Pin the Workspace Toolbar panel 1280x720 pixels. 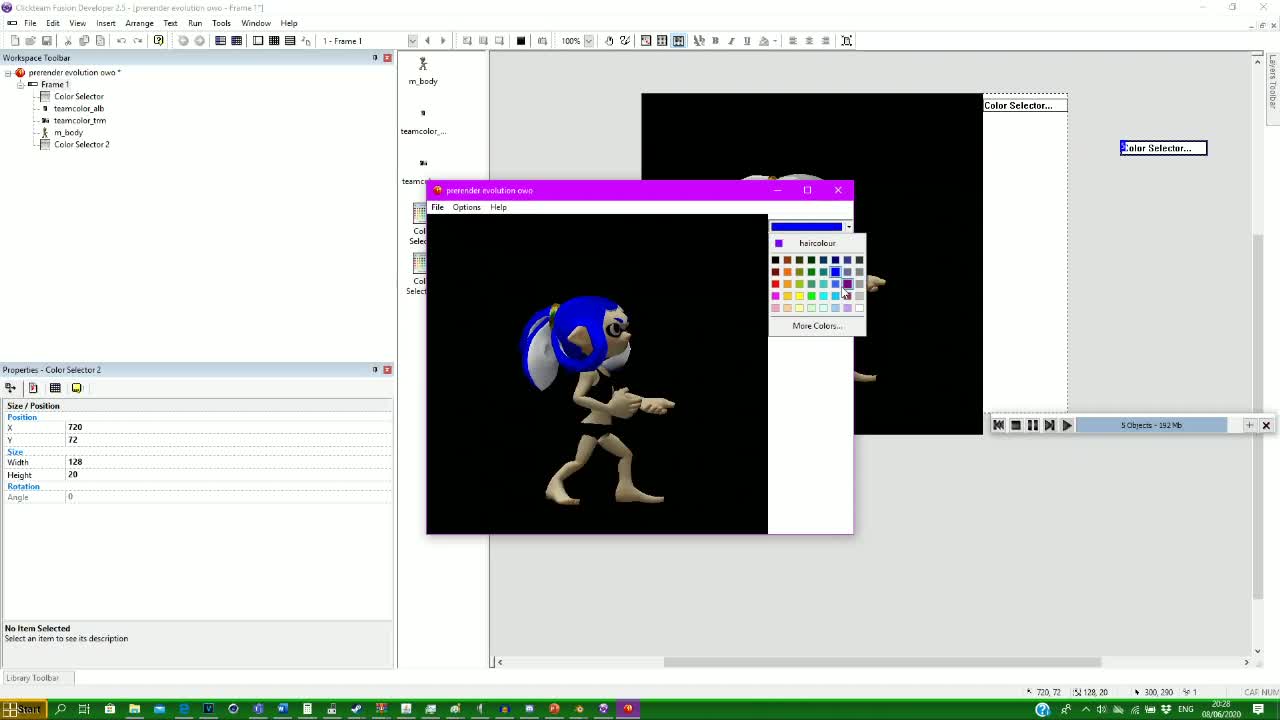point(375,58)
